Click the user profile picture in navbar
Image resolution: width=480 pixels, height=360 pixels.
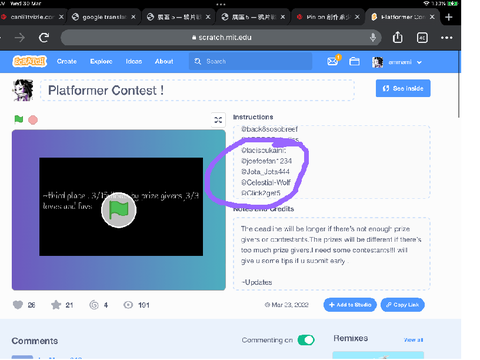pos(377,62)
